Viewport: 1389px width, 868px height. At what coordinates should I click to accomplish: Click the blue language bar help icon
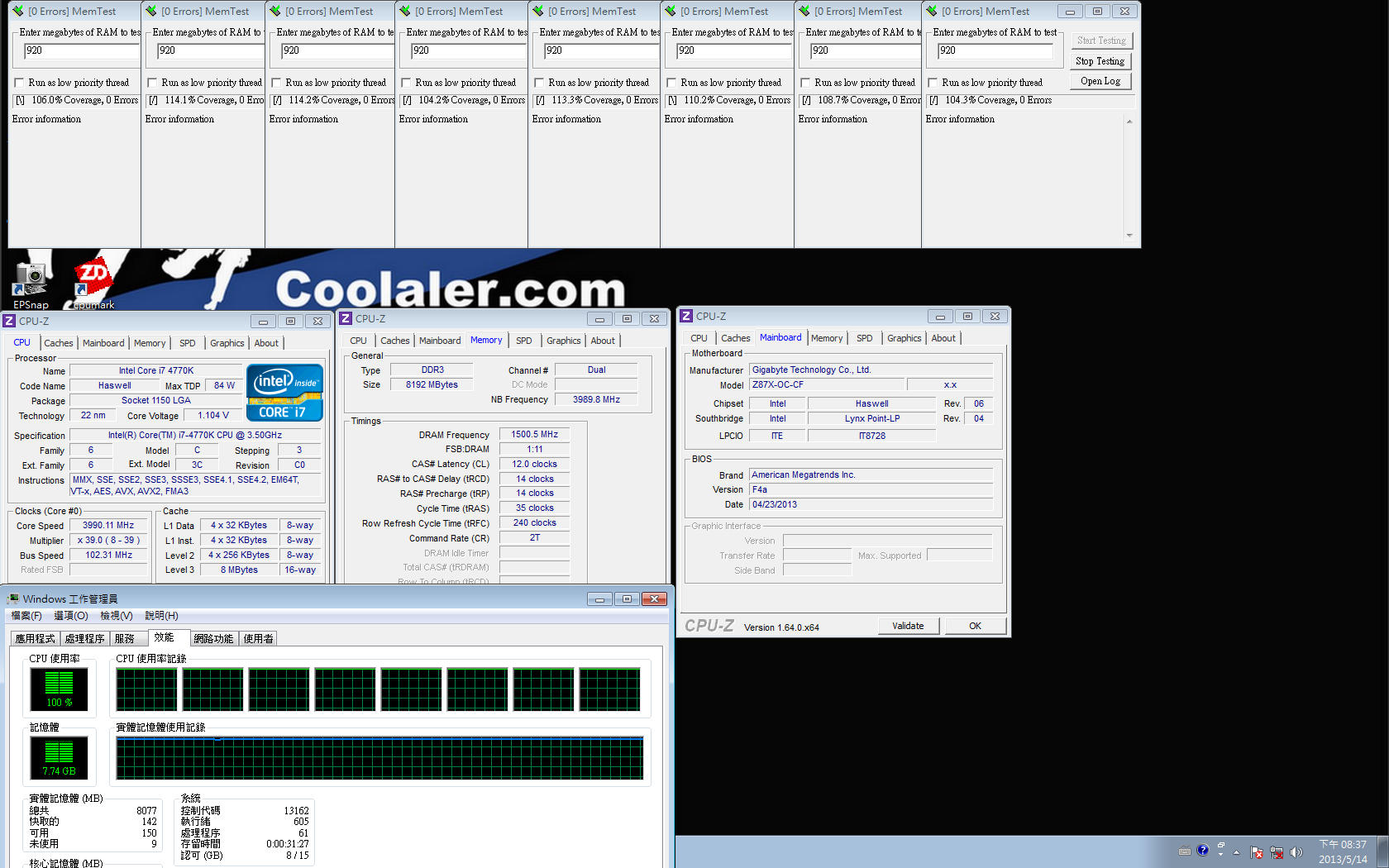(x=1202, y=850)
